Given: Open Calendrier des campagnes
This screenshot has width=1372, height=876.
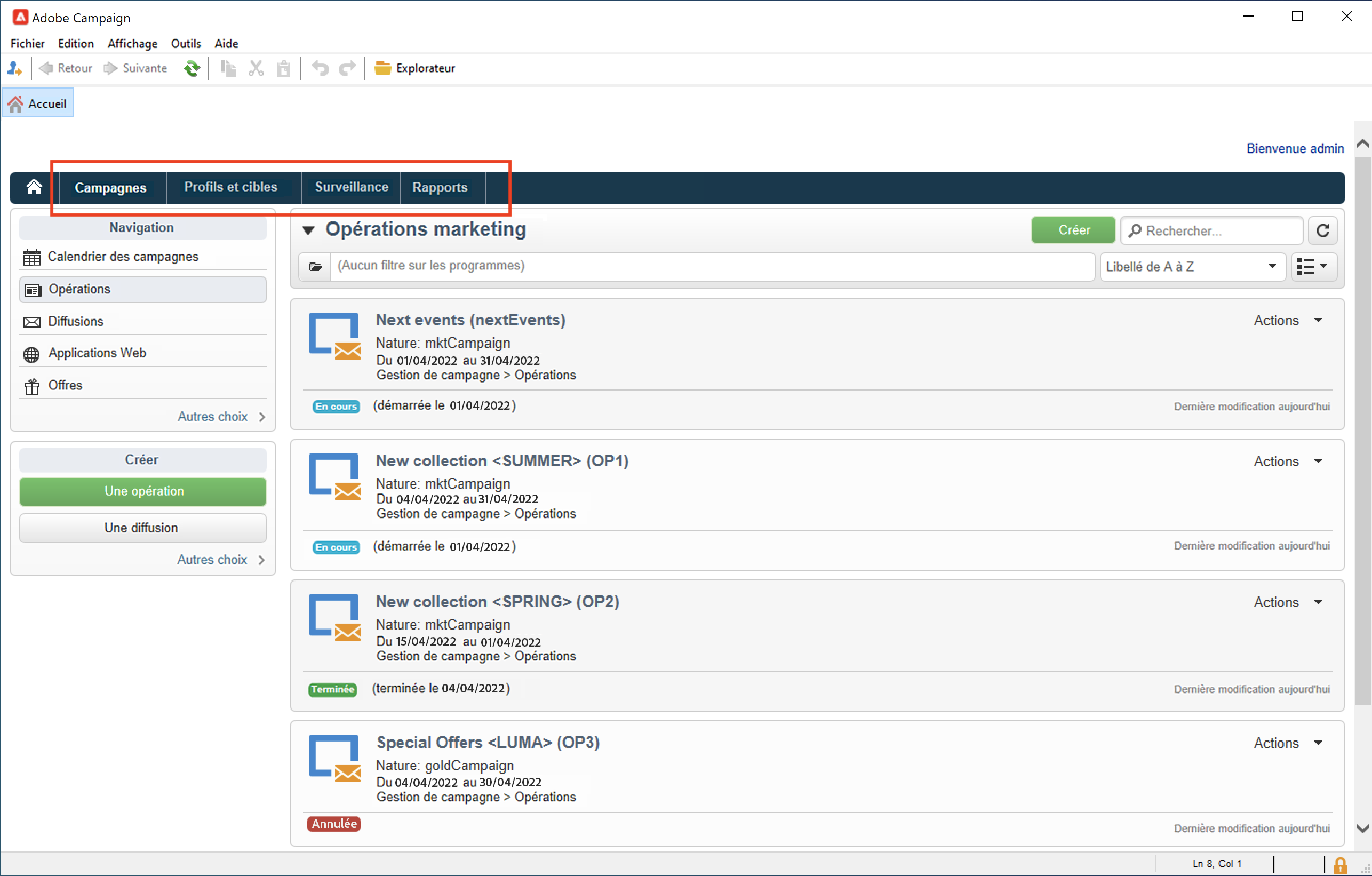Looking at the screenshot, I should pos(123,257).
